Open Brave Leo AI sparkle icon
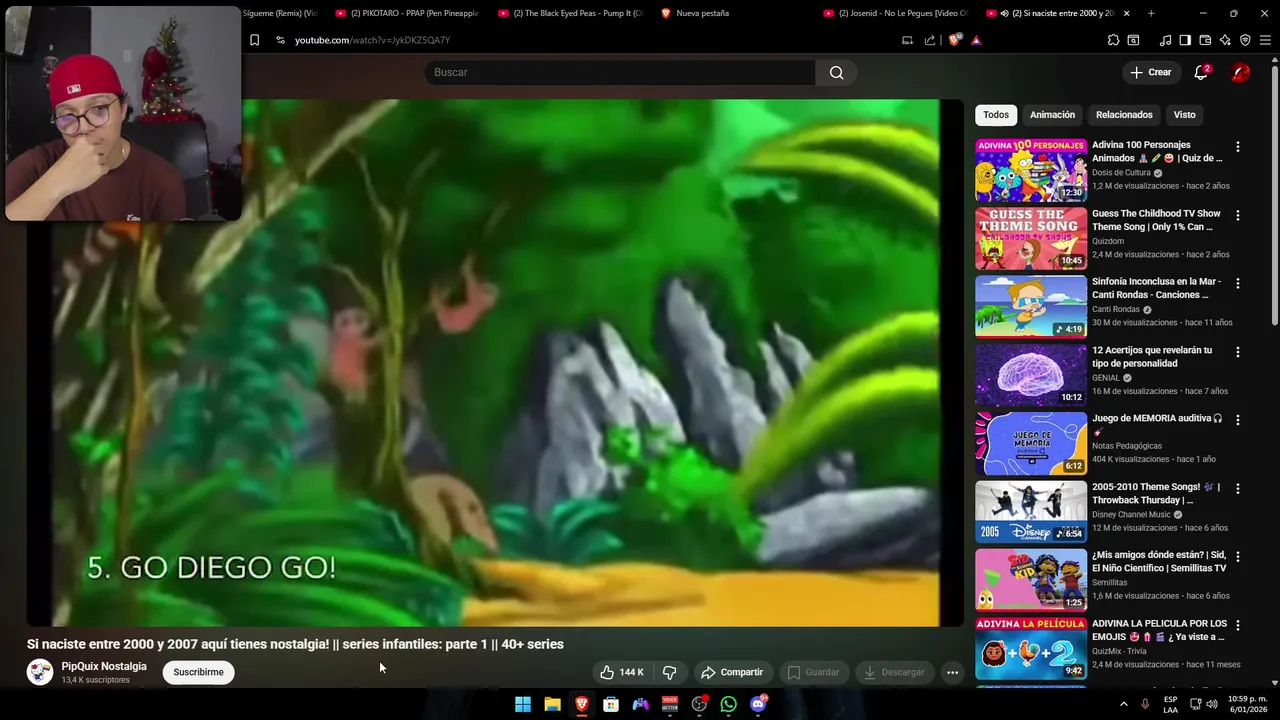The image size is (1280, 720). (1225, 40)
